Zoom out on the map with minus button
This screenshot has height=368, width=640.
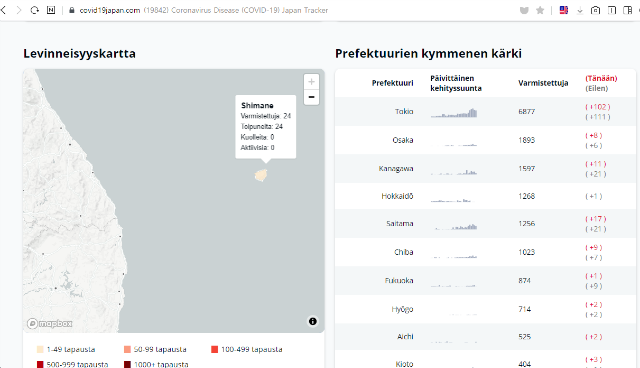coord(311,97)
